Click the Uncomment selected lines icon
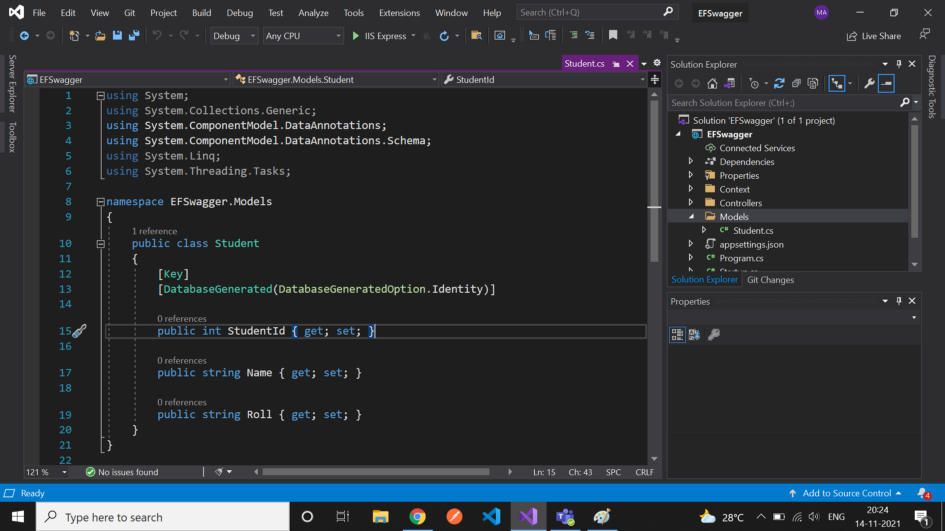 (x=590, y=36)
